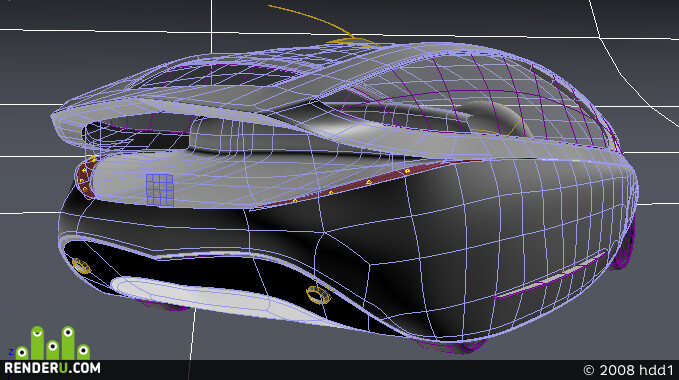679x380 pixels.
Task: Click the RENDERU.COM watermark text
Action: pyautogui.click(x=52, y=368)
